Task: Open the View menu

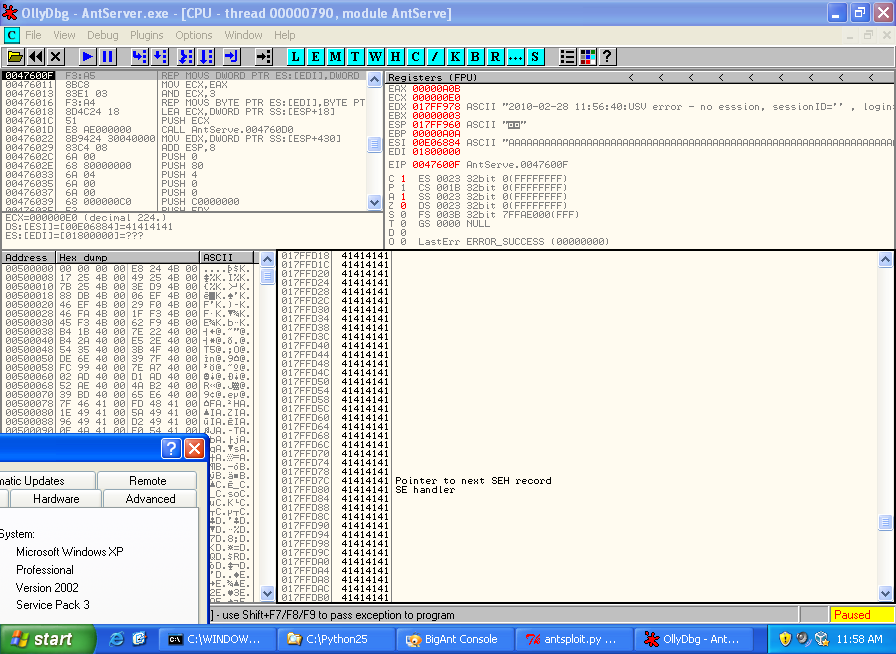Action: click(64, 35)
